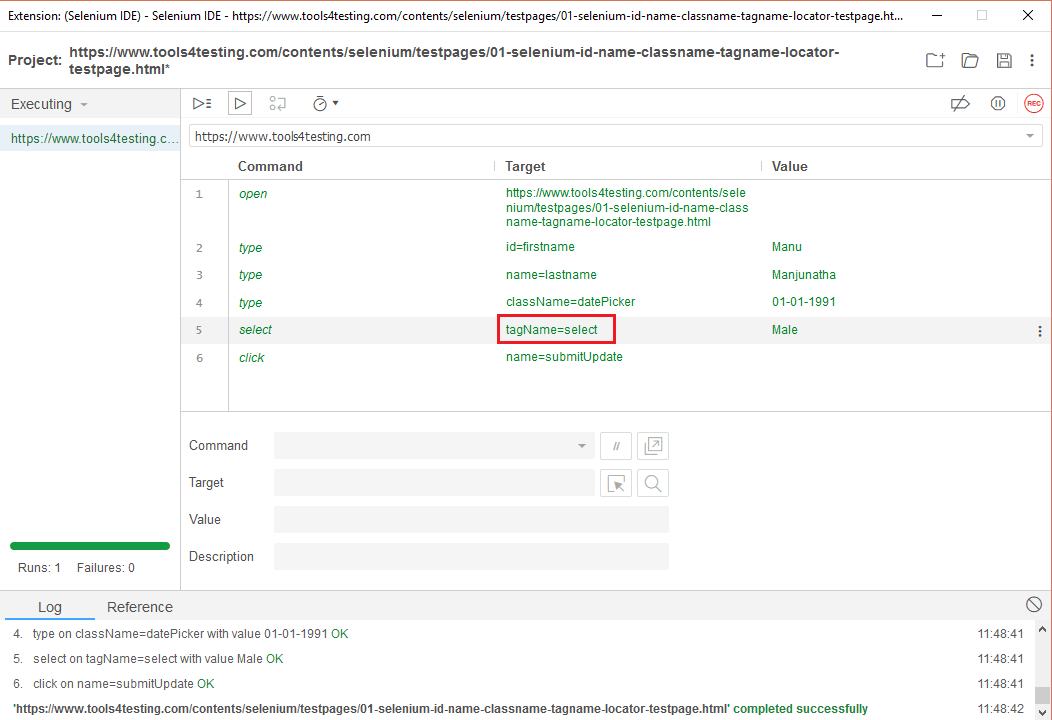Switch to the Reference tab
This screenshot has height=720, width=1052.
click(x=139, y=607)
